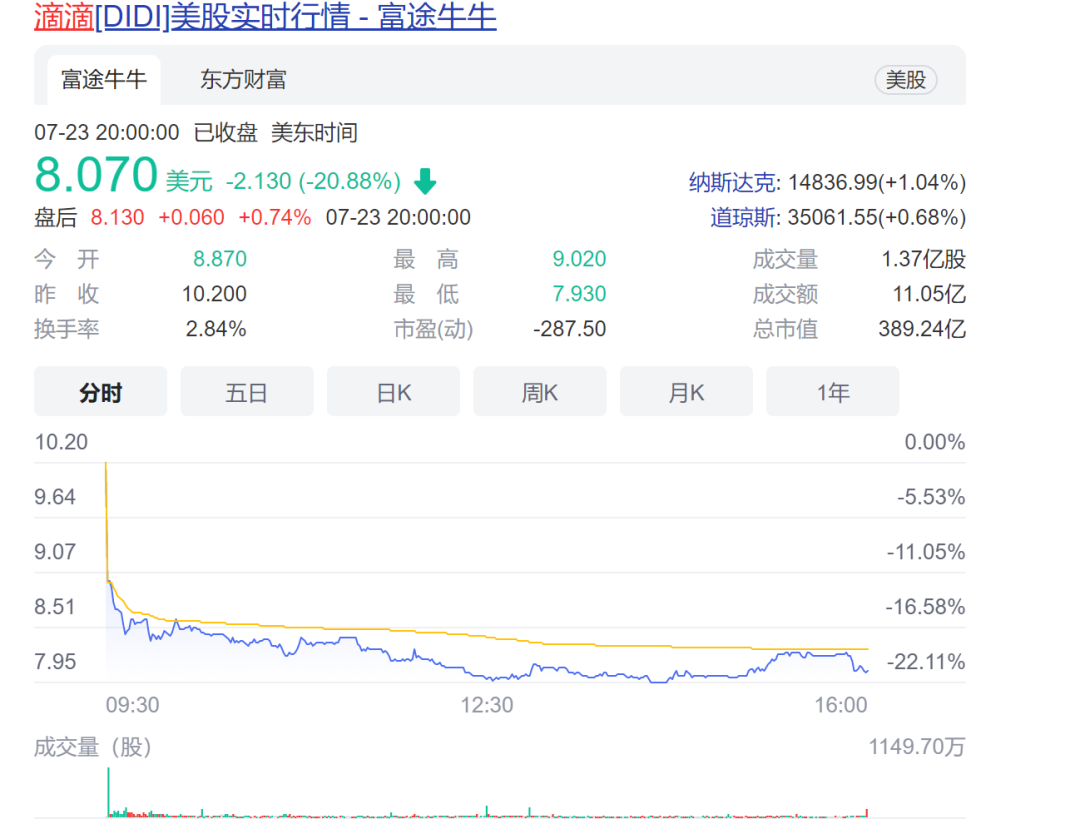The image size is (1080, 819).
Task: Click the 纳斯达克 value 14836.99(+1.04%)
Action: click(x=877, y=183)
